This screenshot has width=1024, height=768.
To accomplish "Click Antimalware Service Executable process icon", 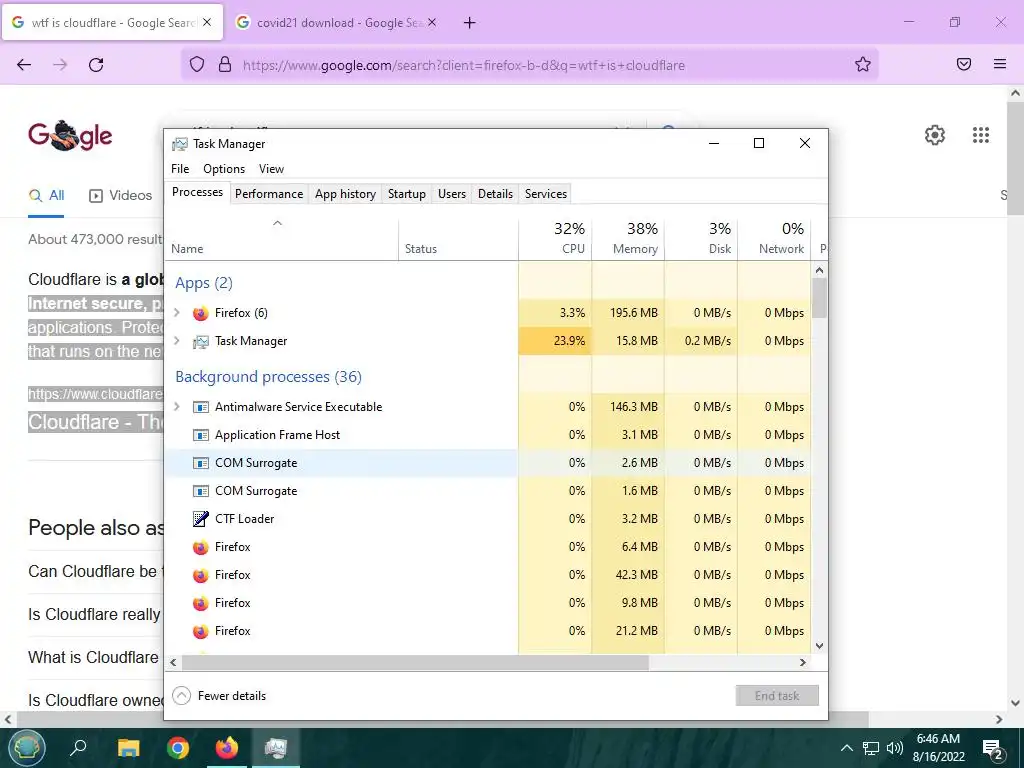I will pos(200,407).
